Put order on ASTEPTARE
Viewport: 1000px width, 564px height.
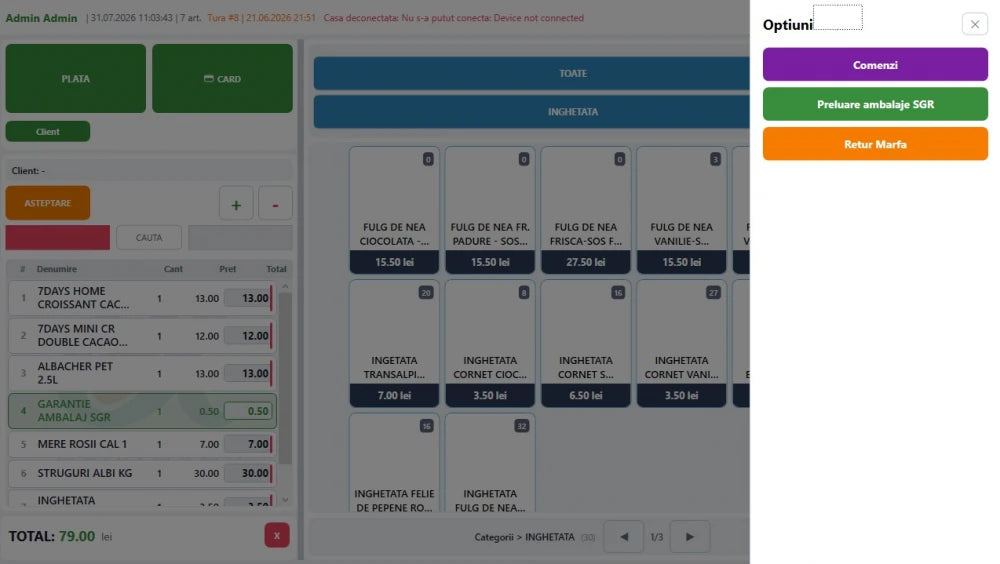(48, 203)
